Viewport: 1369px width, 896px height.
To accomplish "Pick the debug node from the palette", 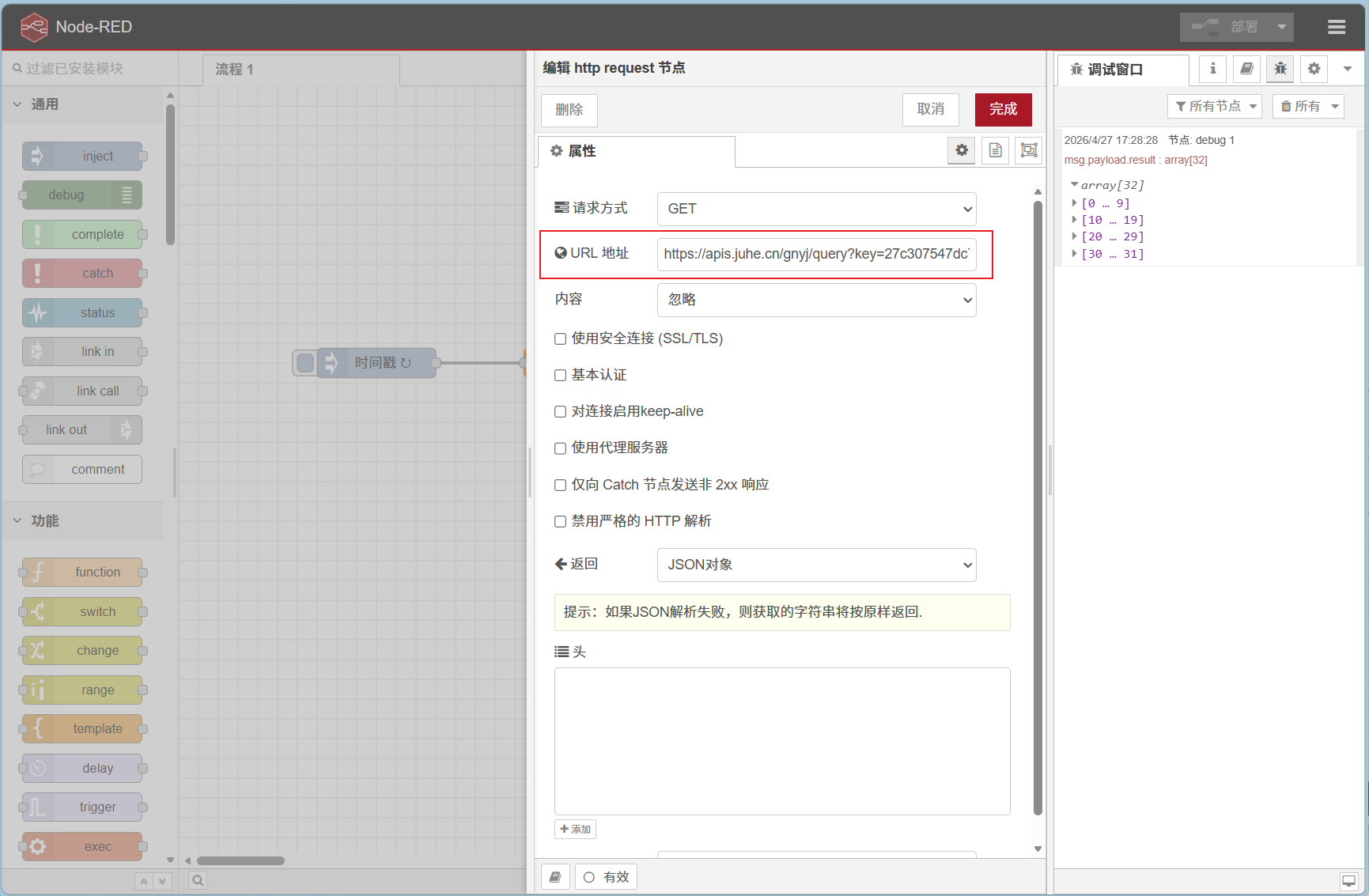I will [x=82, y=195].
